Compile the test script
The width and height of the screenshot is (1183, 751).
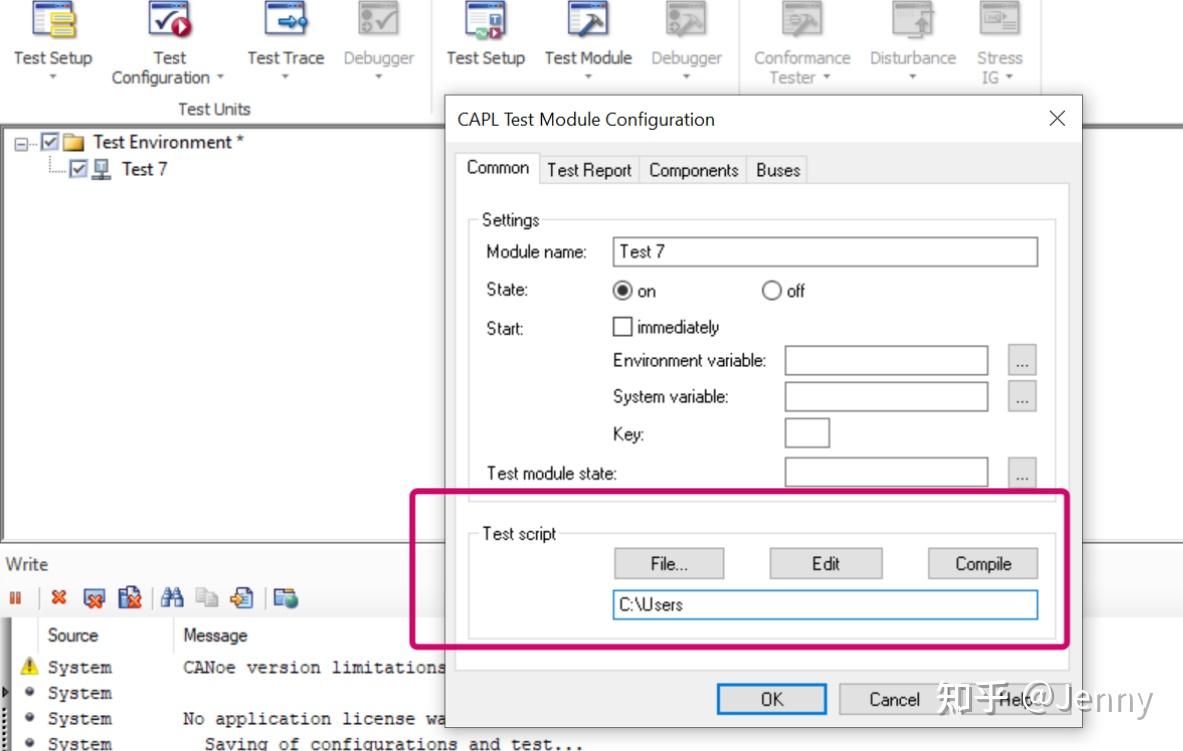click(x=982, y=563)
